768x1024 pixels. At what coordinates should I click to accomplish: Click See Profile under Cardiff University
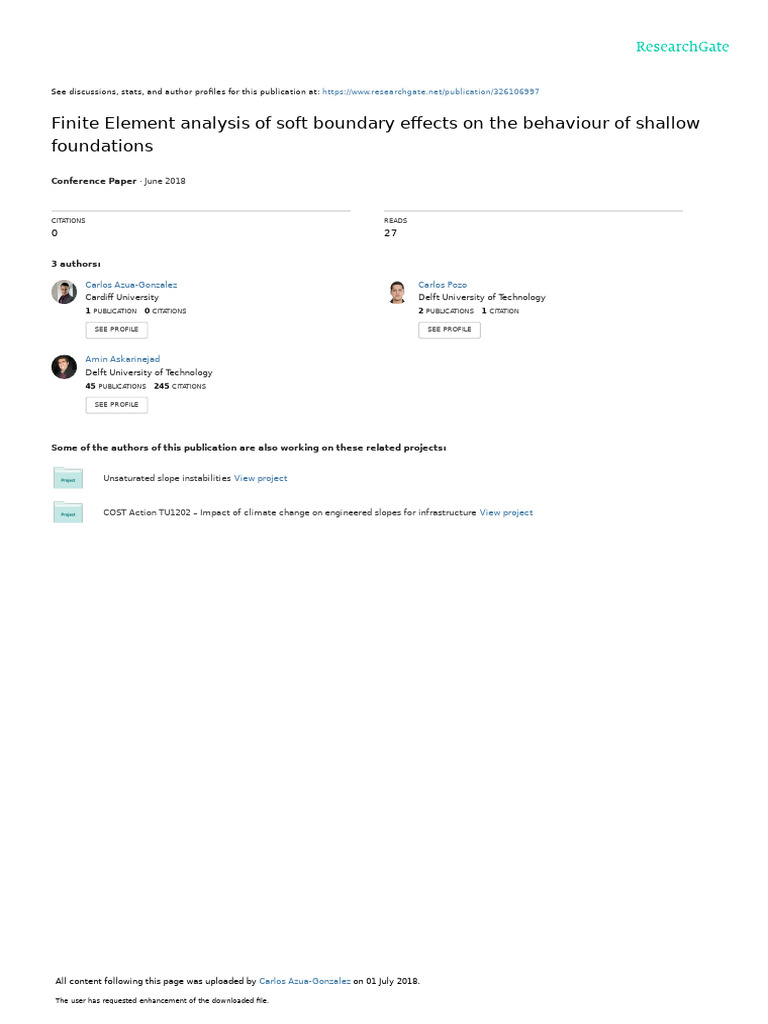tap(117, 330)
